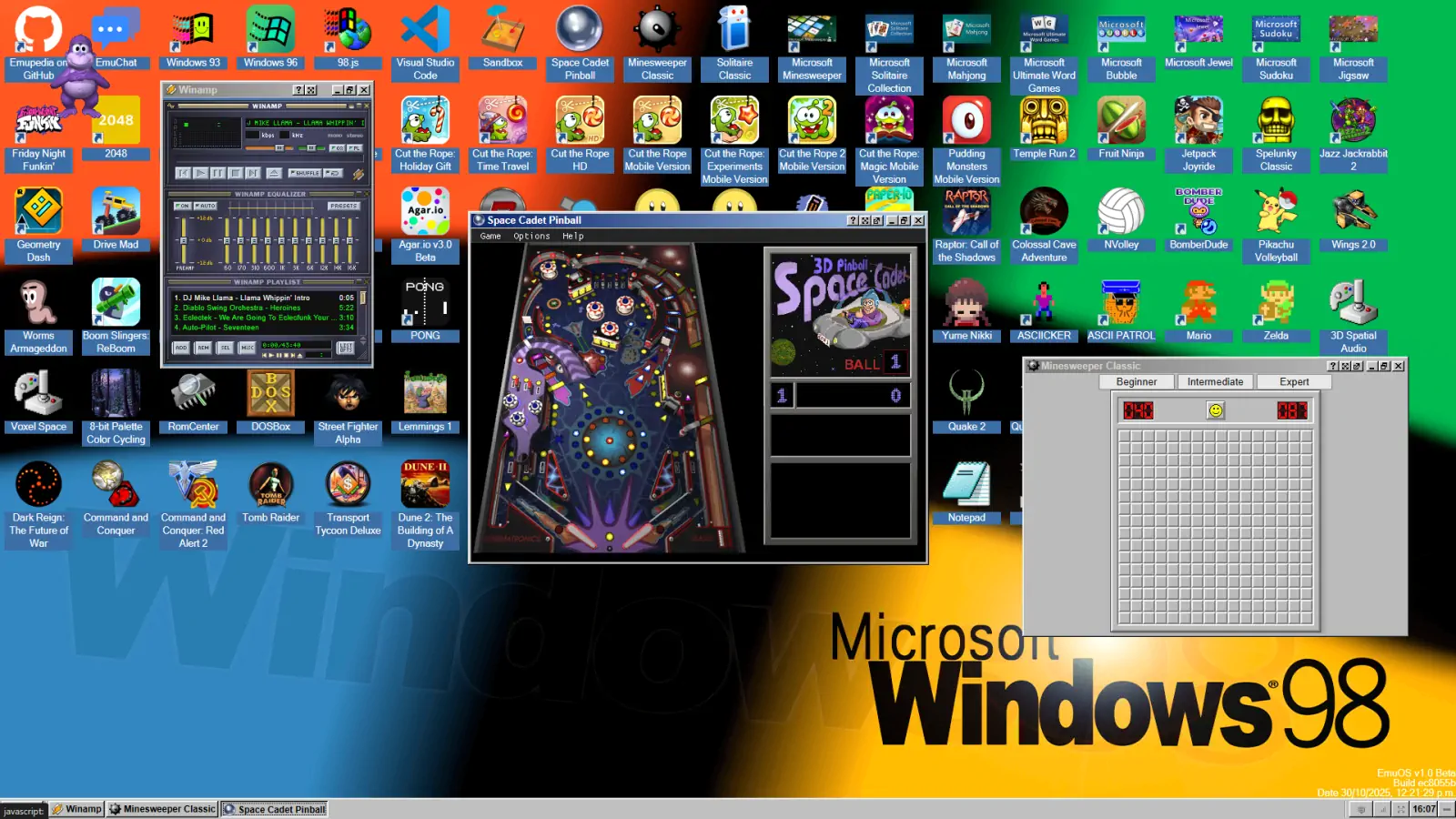Image resolution: width=1456 pixels, height=819 pixels.
Task: Click the Winamp equalizer preamp slider
Action: (x=184, y=241)
